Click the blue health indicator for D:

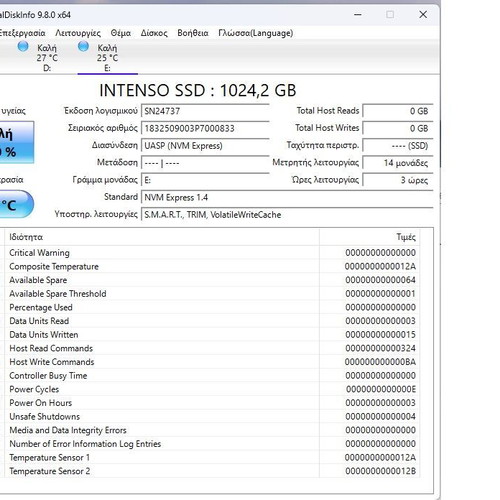[23, 46]
